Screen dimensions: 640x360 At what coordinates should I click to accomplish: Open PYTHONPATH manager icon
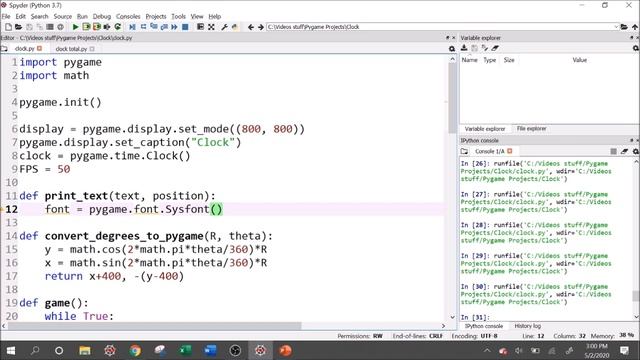point(235,27)
